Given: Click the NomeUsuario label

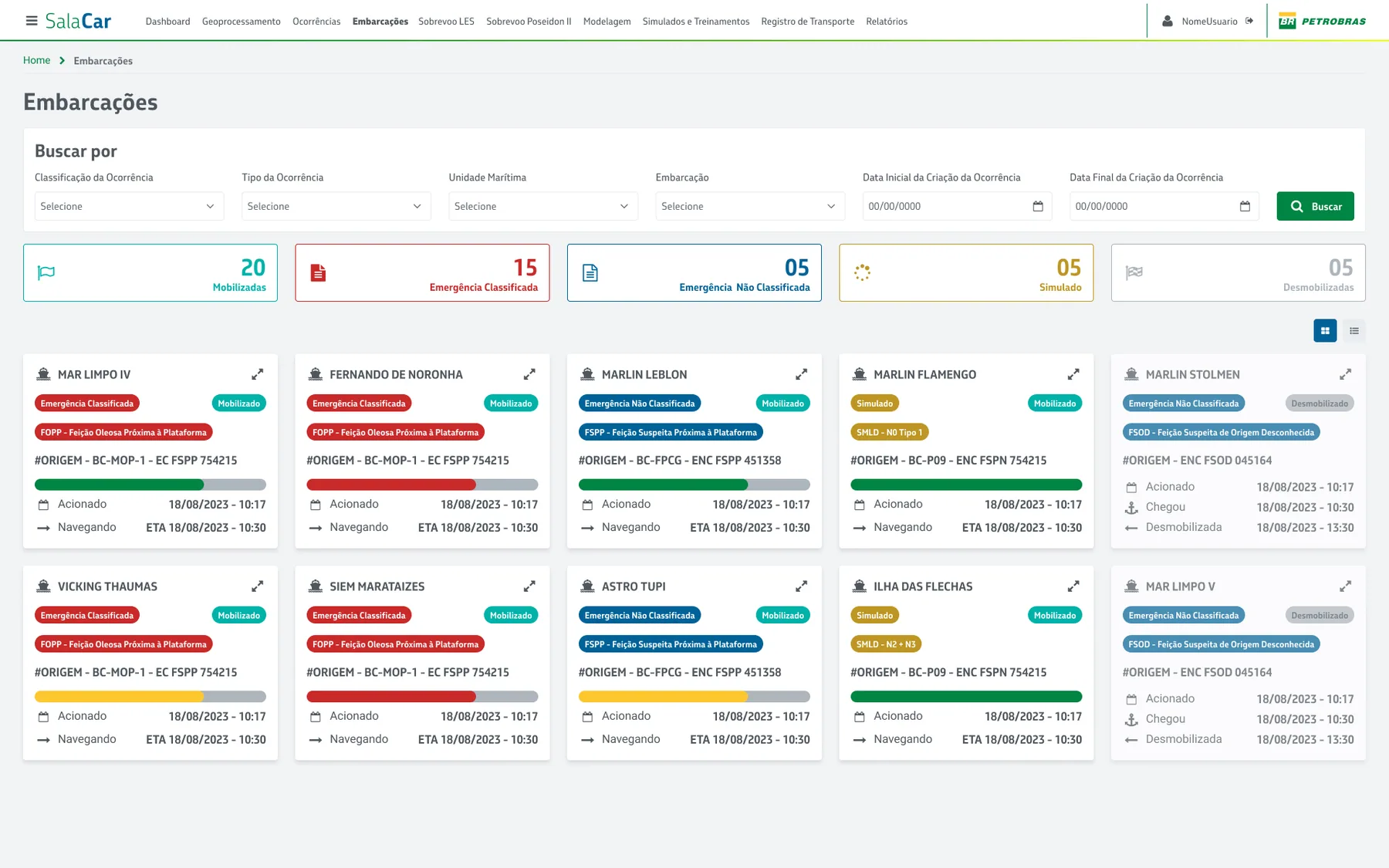Looking at the screenshot, I should (x=1209, y=22).
